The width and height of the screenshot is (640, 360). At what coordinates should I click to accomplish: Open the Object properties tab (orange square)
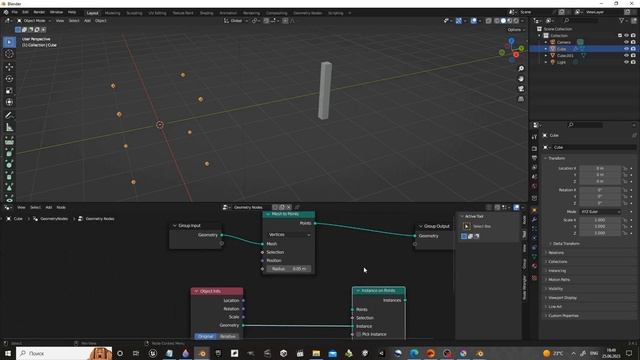click(x=534, y=210)
